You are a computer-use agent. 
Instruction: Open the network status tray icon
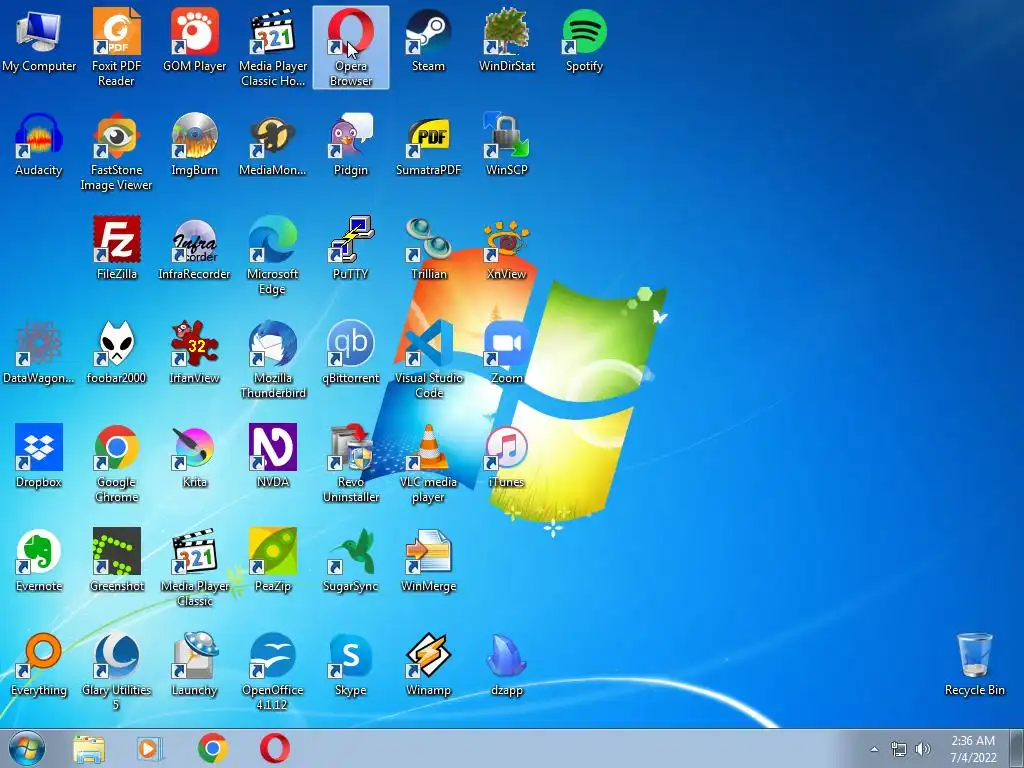pyautogui.click(x=899, y=749)
